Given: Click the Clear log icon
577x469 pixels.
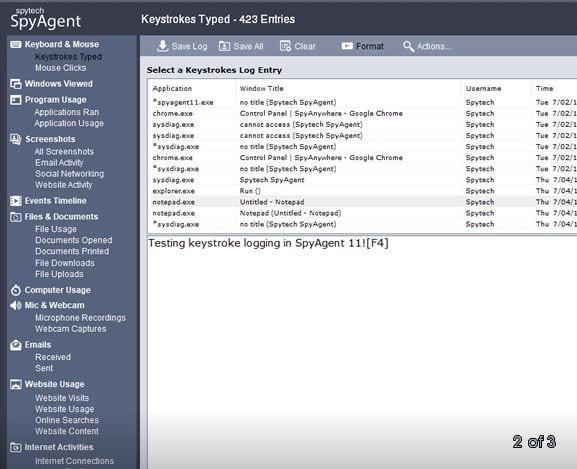Looking at the screenshot, I should click(x=285, y=46).
